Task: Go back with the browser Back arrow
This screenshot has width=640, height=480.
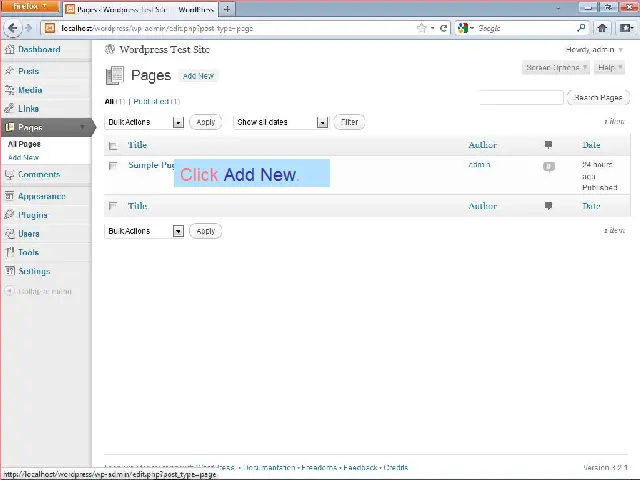Action: (12, 28)
